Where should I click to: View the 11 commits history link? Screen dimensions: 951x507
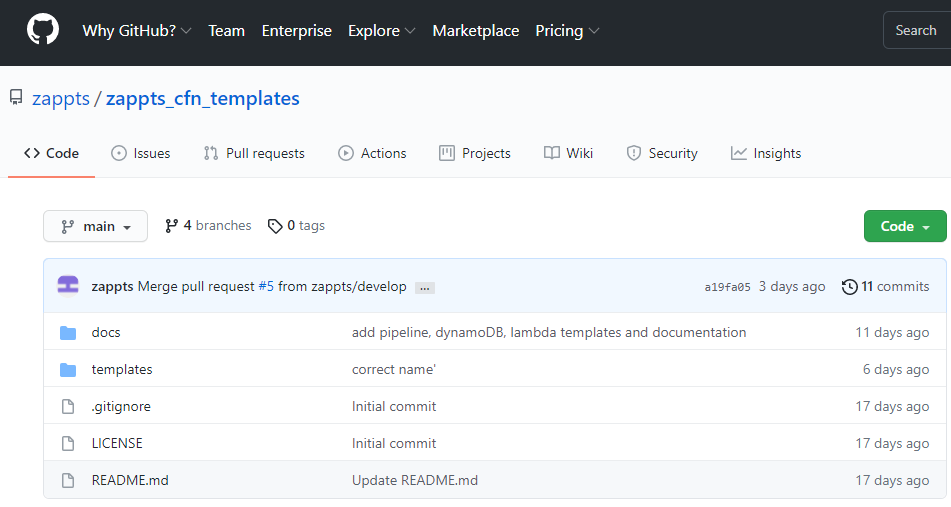(885, 286)
